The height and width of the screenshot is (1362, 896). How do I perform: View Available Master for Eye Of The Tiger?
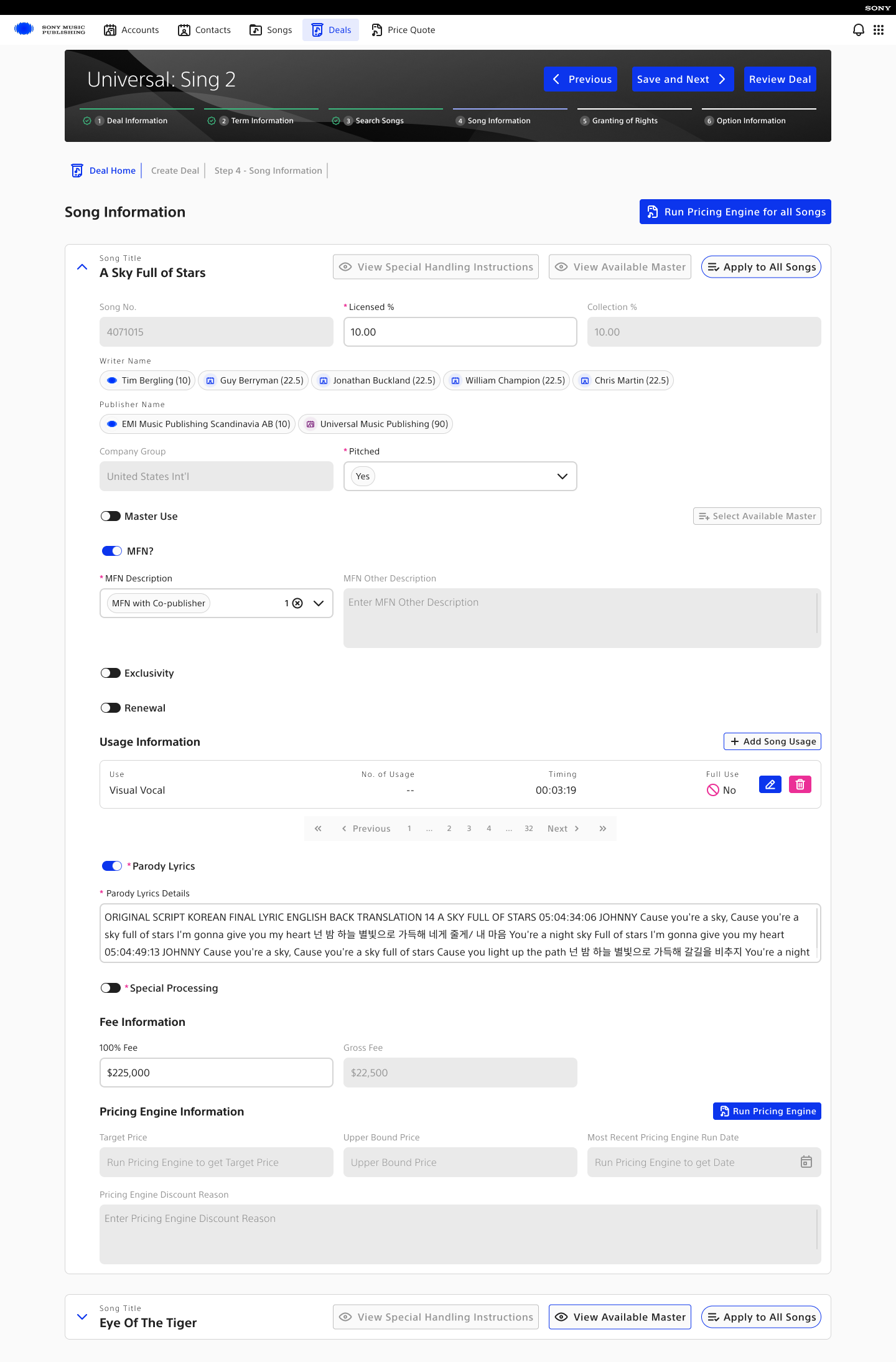pyautogui.click(x=620, y=1317)
